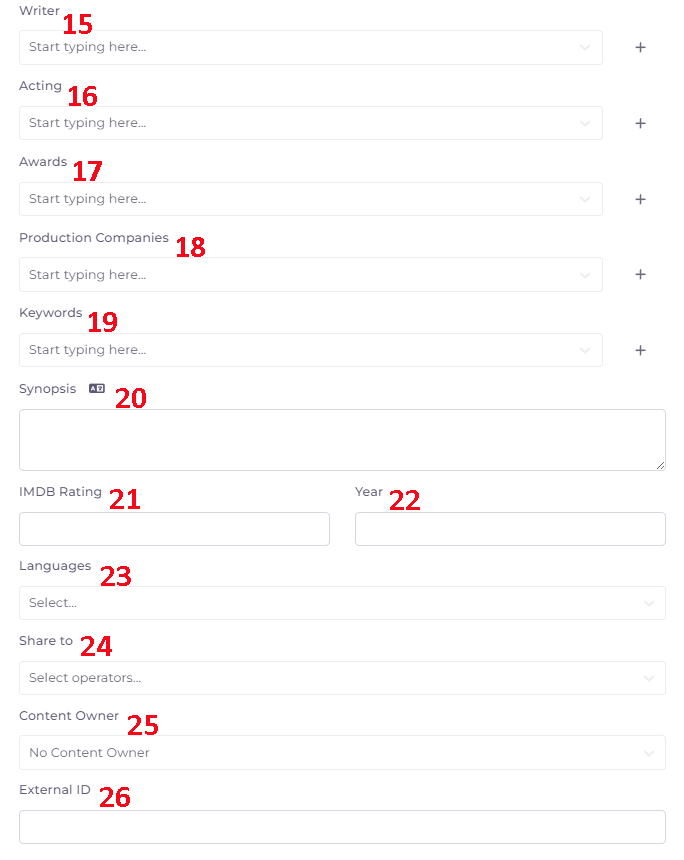Expand the Keywords dropdown arrow
This screenshot has height=860, width=684.
[x=585, y=350]
